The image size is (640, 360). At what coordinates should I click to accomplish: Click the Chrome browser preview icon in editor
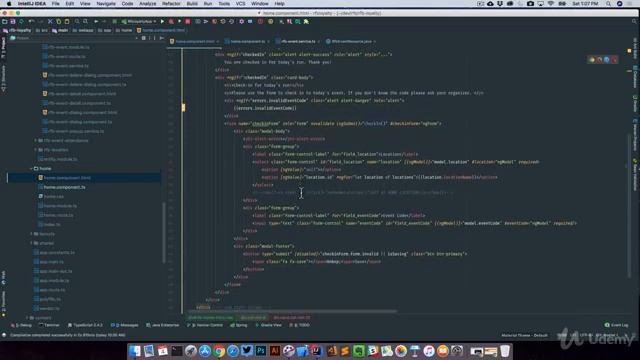point(592,60)
